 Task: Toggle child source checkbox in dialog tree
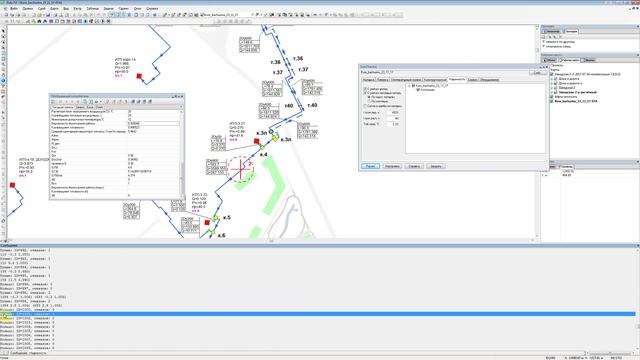pyautogui.click(x=418, y=89)
